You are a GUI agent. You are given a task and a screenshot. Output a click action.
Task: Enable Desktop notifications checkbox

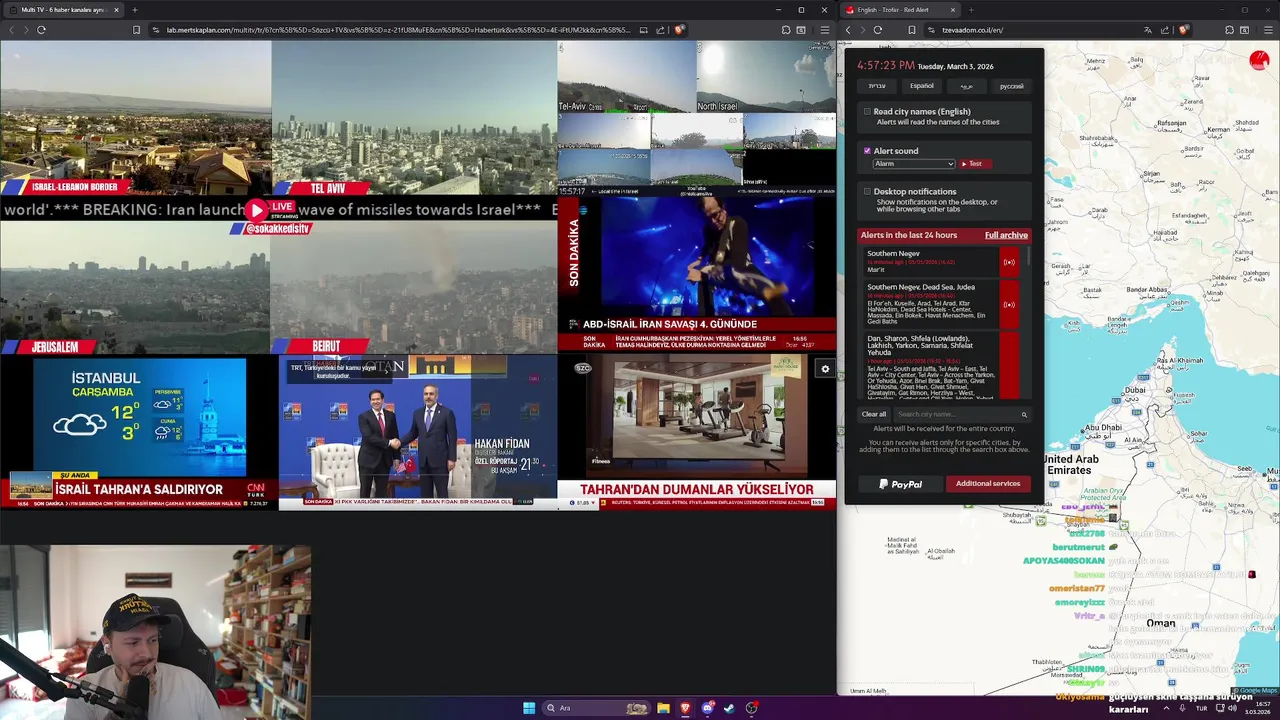coord(867,191)
